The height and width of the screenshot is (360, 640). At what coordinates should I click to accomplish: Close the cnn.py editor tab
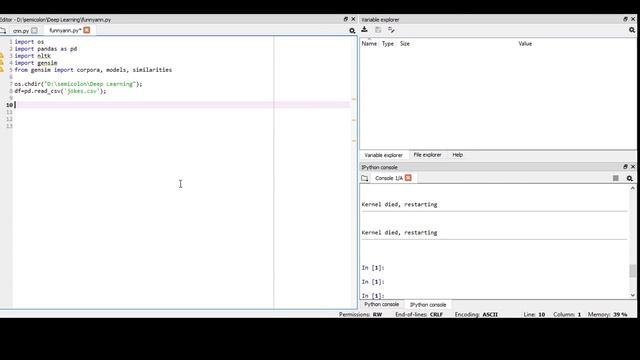[34, 30]
